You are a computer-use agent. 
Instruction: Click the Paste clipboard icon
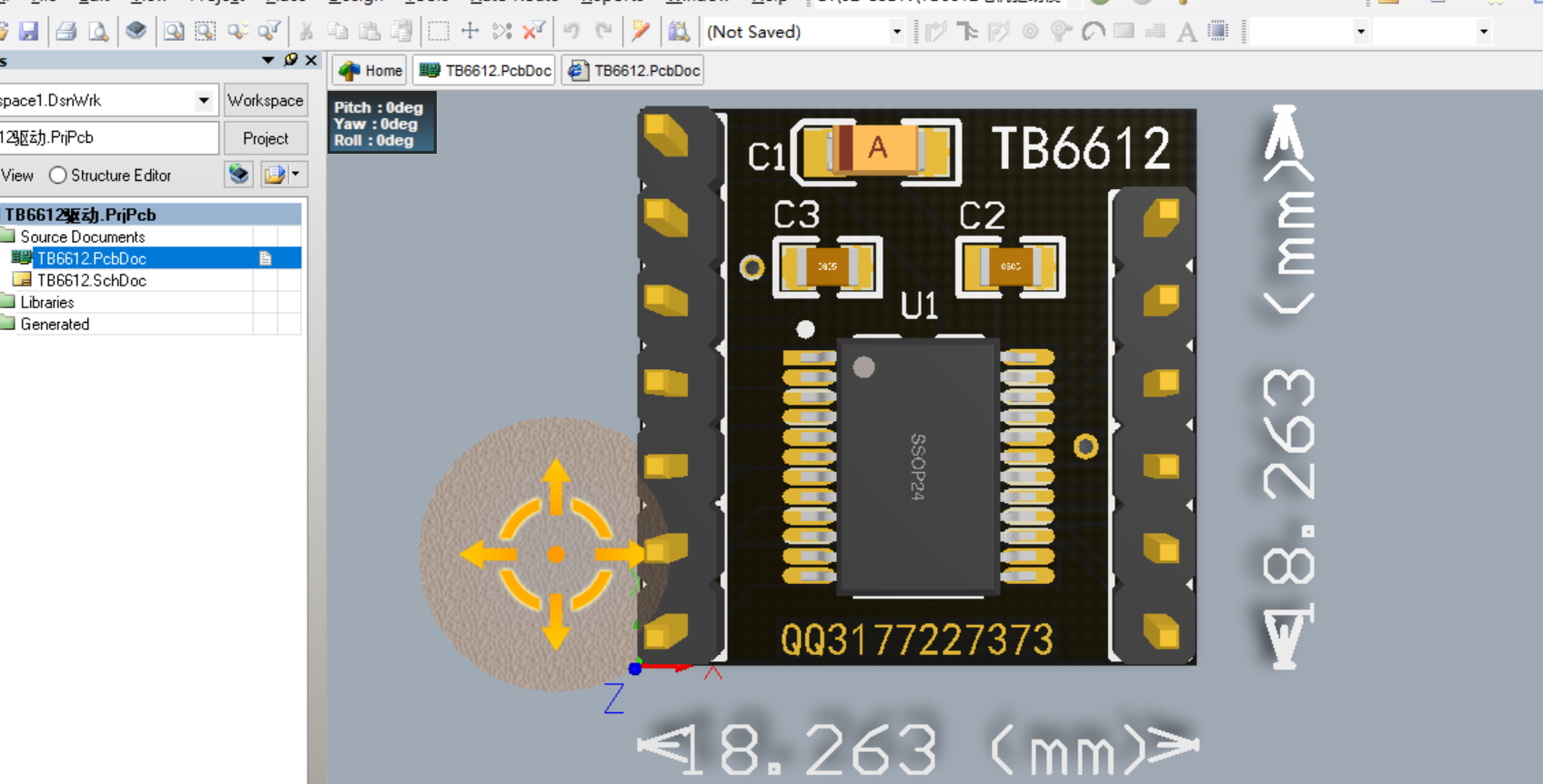click(x=369, y=32)
